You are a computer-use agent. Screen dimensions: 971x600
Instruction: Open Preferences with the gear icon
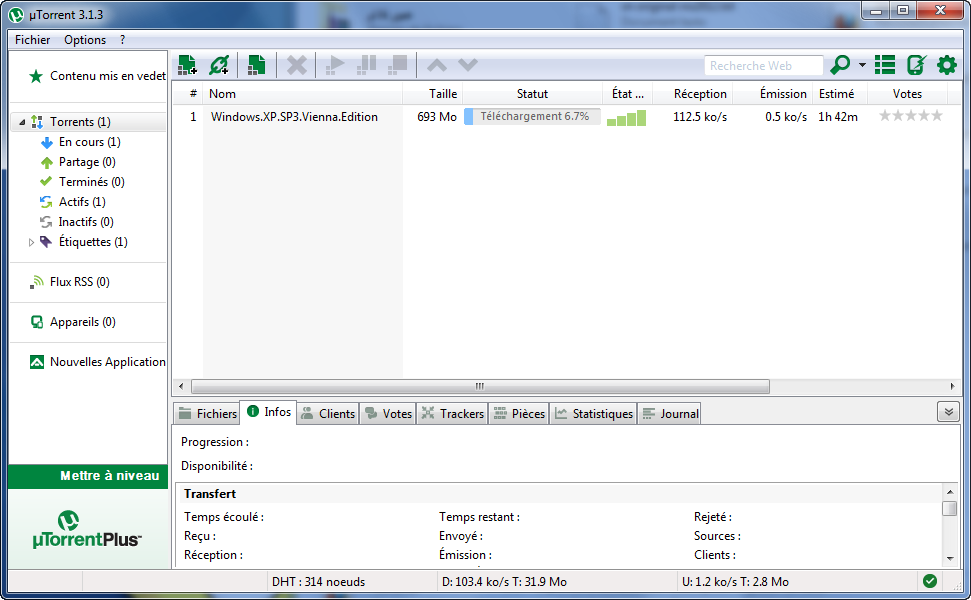[947, 64]
